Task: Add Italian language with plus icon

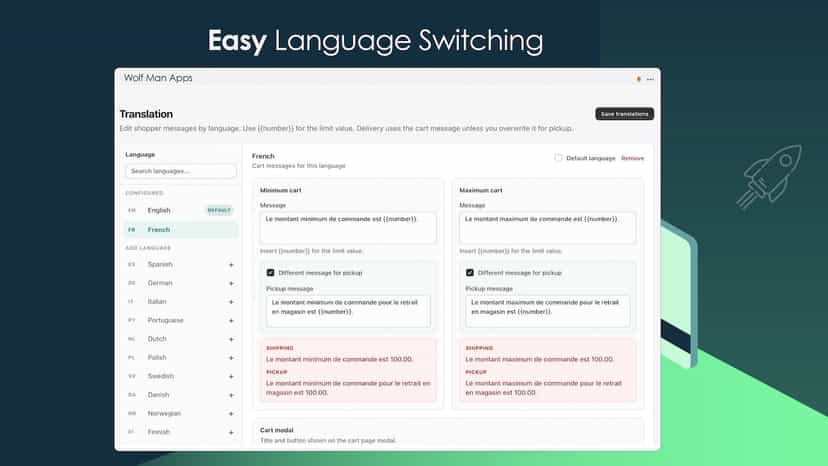Action: [x=231, y=302]
